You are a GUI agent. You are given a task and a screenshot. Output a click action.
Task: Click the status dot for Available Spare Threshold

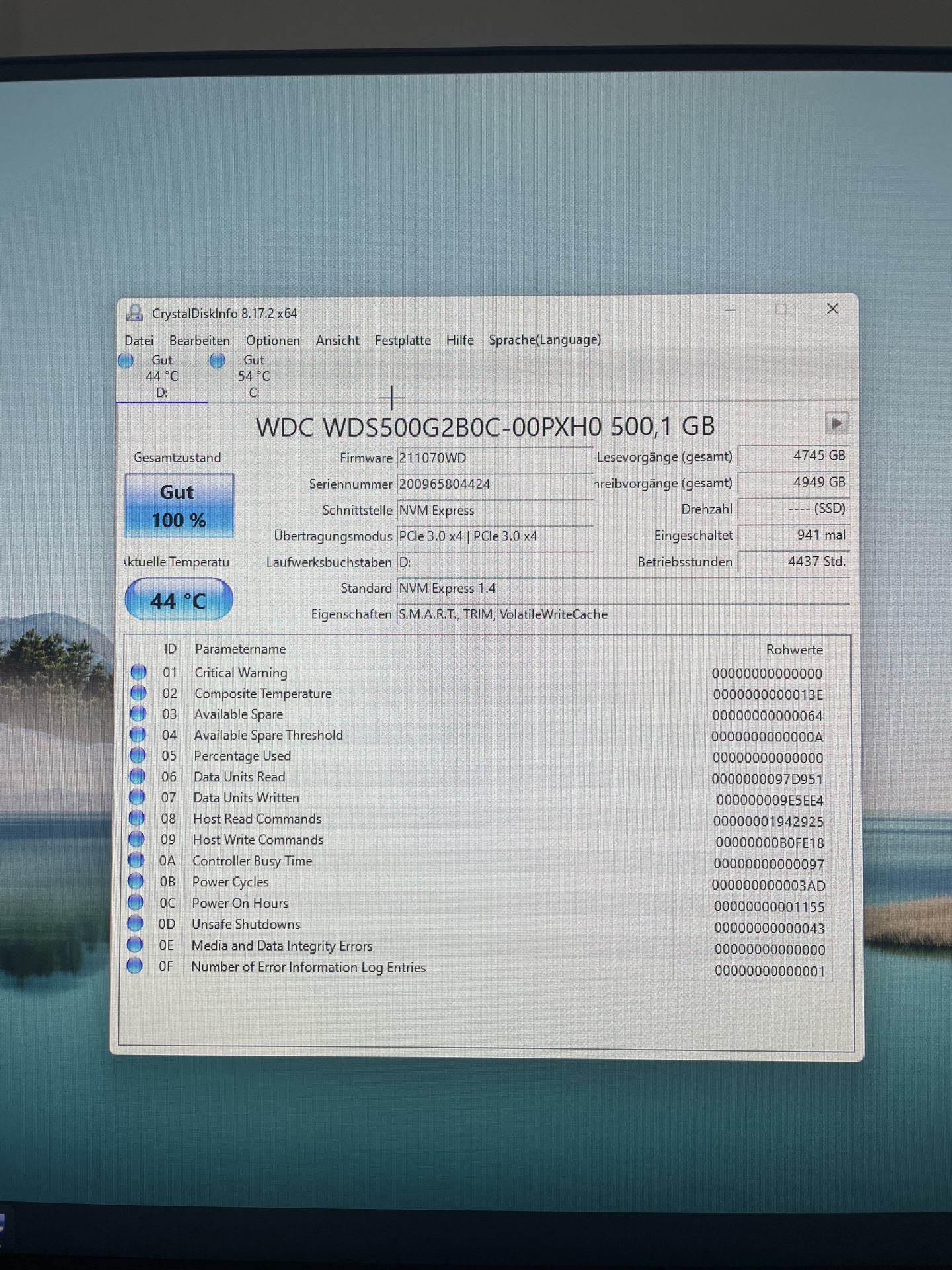[x=138, y=735]
